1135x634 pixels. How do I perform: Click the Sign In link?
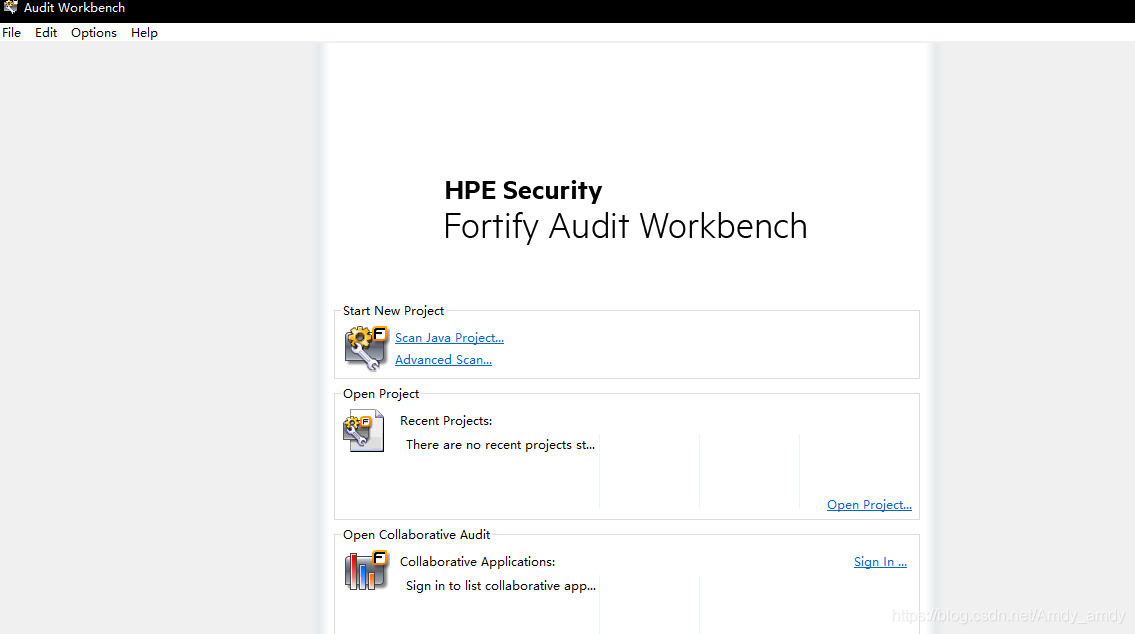[x=880, y=562]
